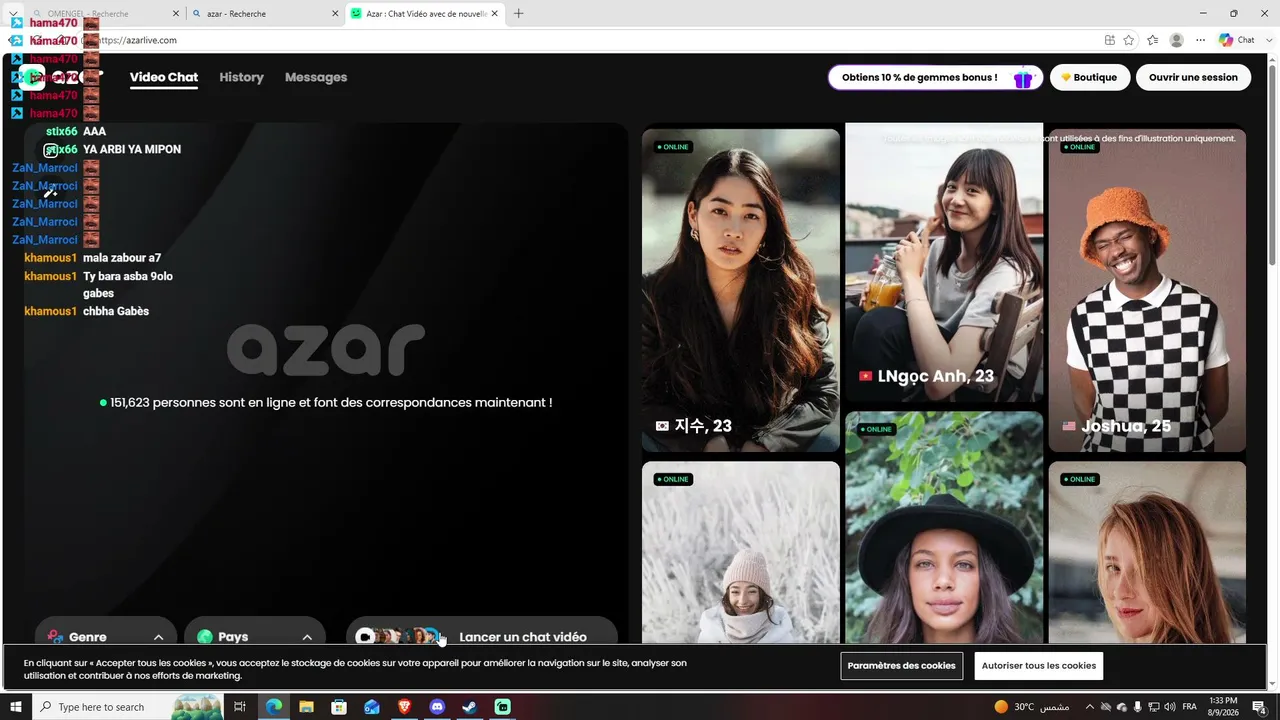Click the Windows taskbar search box

tap(127, 707)
